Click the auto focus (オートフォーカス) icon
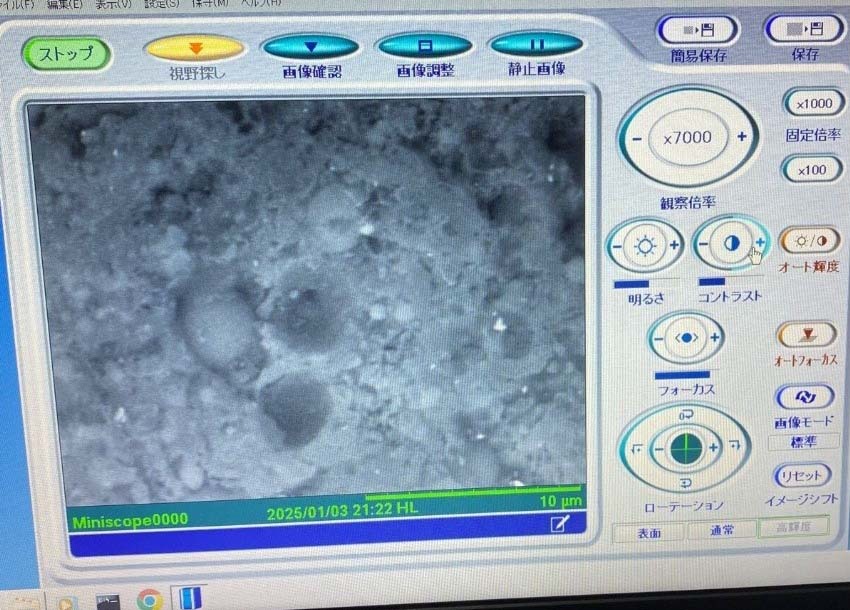 [x=806, y=336]
